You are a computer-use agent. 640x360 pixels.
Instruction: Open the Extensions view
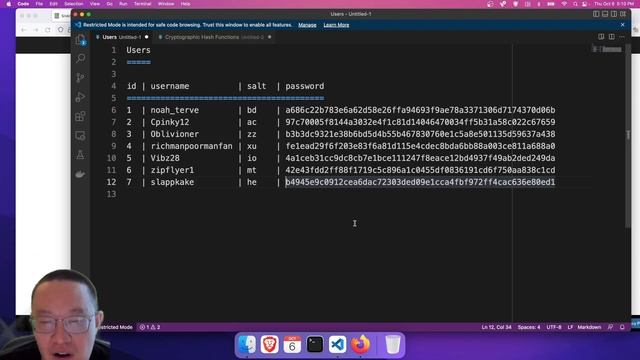tap(80, 116)
